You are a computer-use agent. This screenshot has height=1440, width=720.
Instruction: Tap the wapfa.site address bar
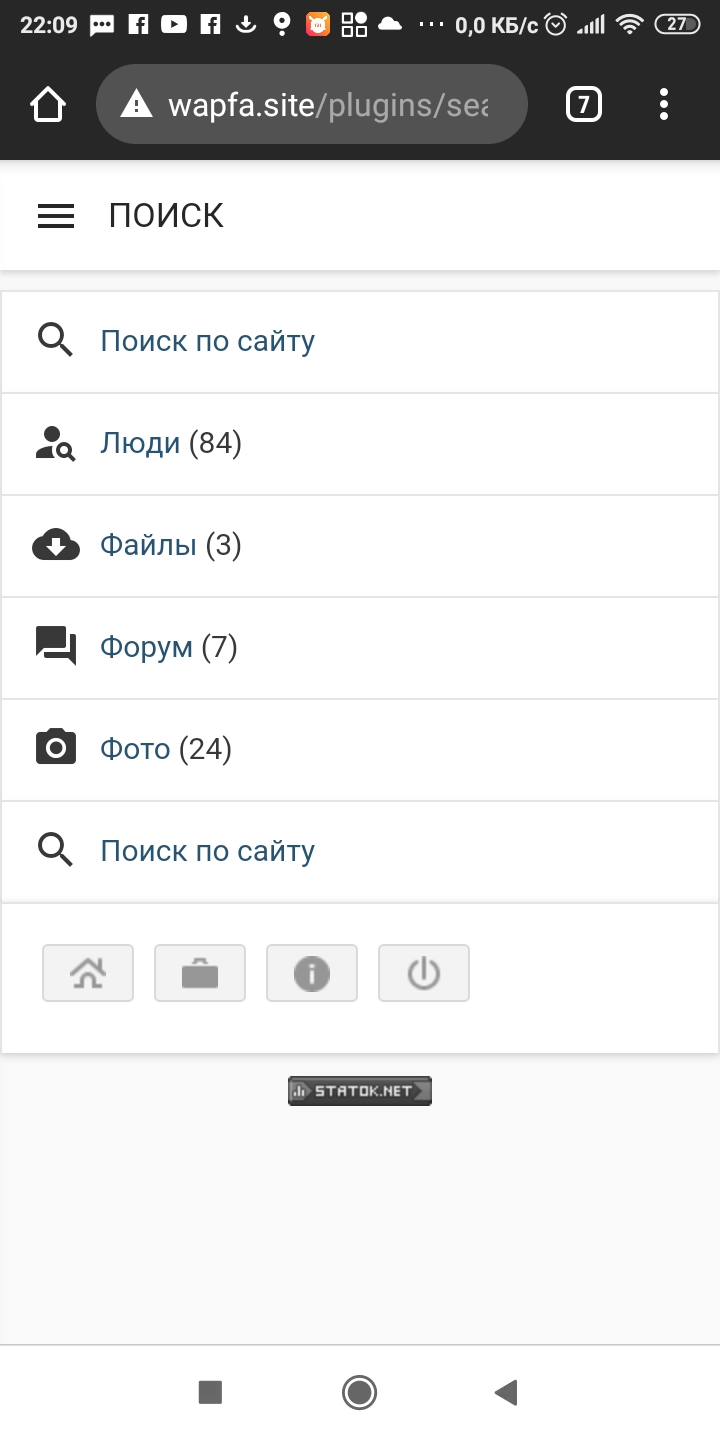tap(328, 104)
